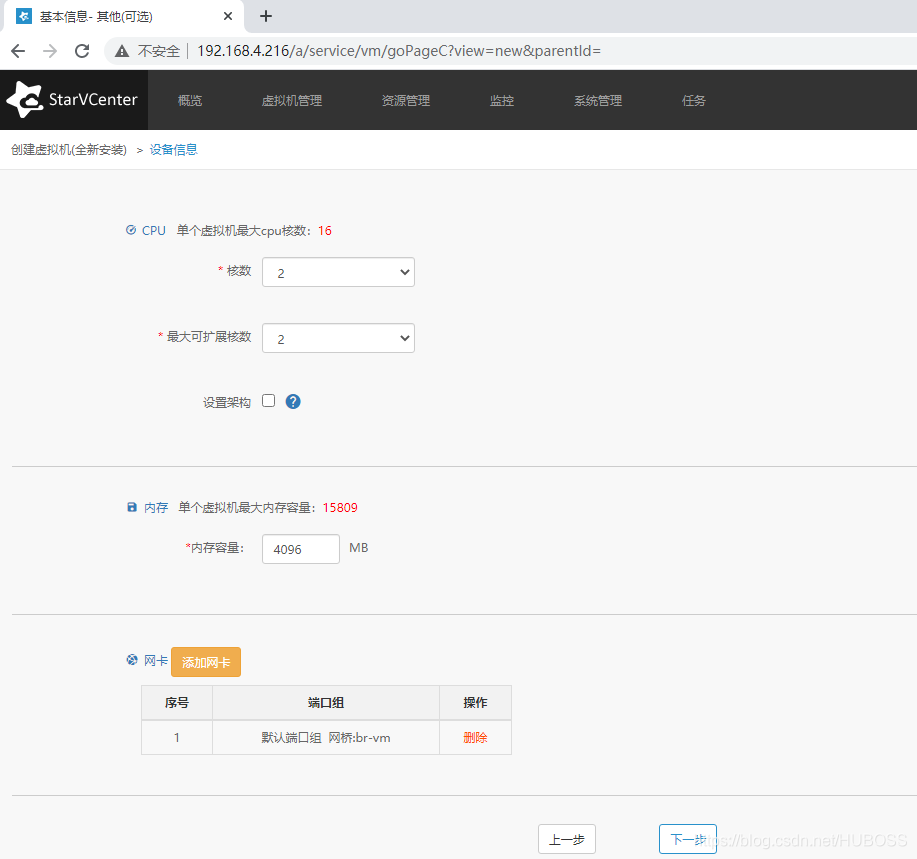Open the 任务 menu
917x859 pixels.
click(694, 101)
